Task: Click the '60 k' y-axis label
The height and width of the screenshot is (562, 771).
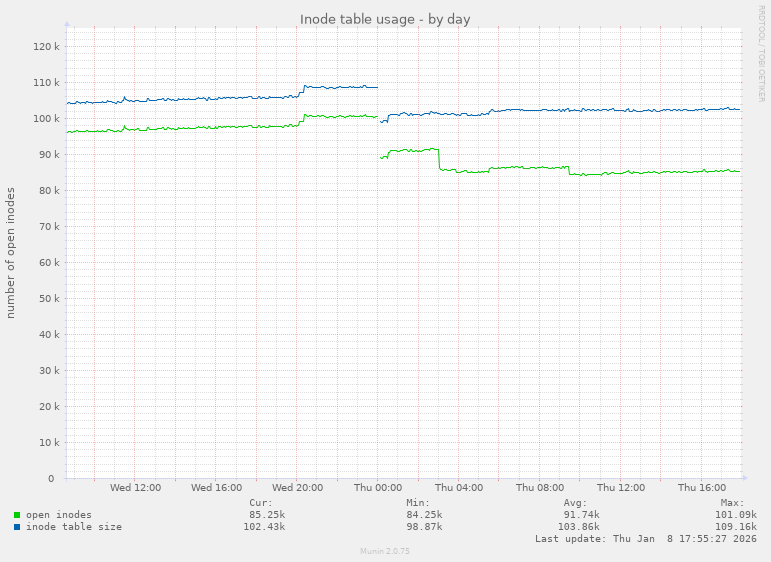Action: 49,263
